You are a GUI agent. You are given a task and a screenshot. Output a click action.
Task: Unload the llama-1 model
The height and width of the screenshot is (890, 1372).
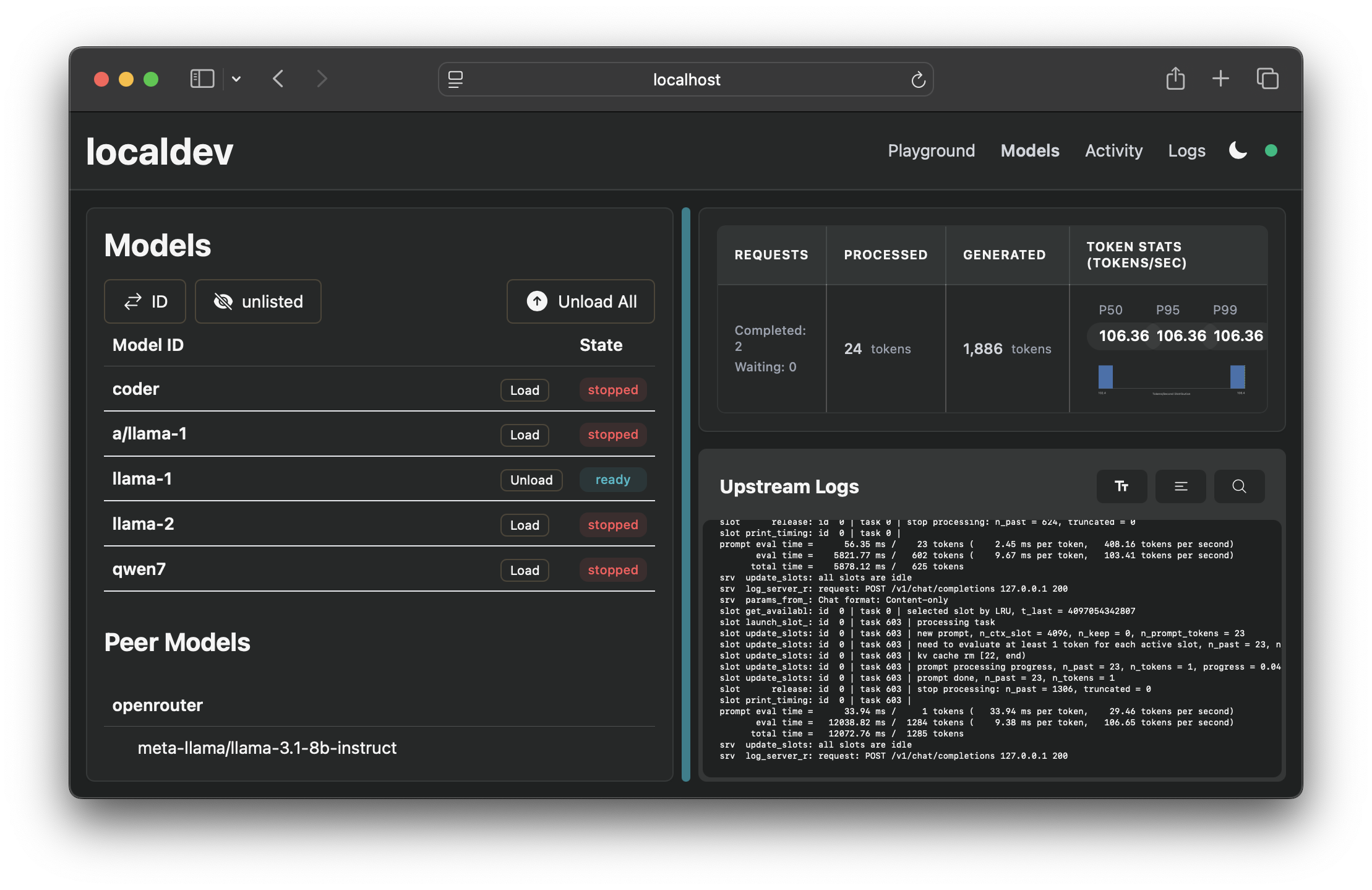pos(531,480)
